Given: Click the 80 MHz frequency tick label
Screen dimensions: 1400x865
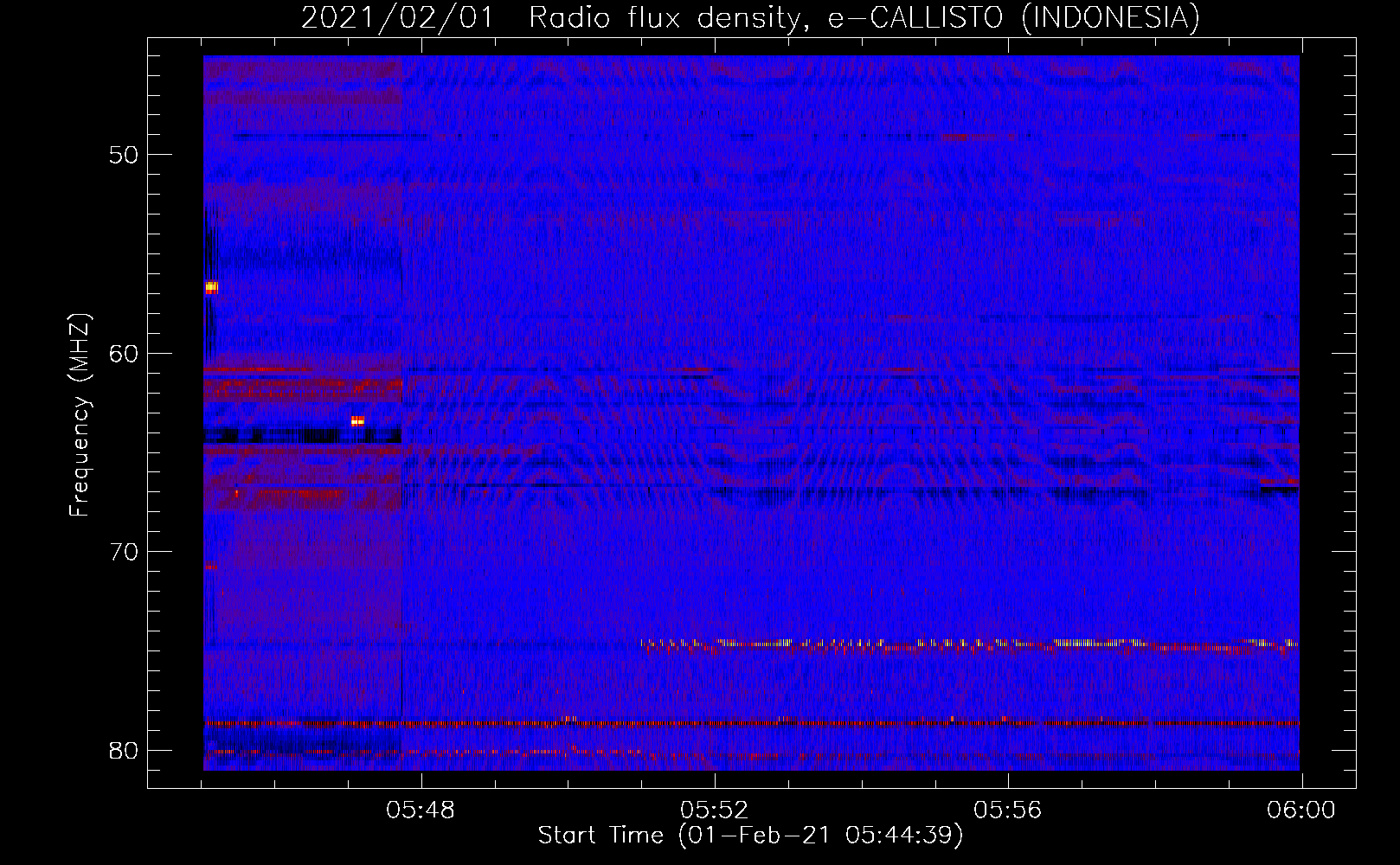Looking at the screenshot, I should tap(124, 750).
